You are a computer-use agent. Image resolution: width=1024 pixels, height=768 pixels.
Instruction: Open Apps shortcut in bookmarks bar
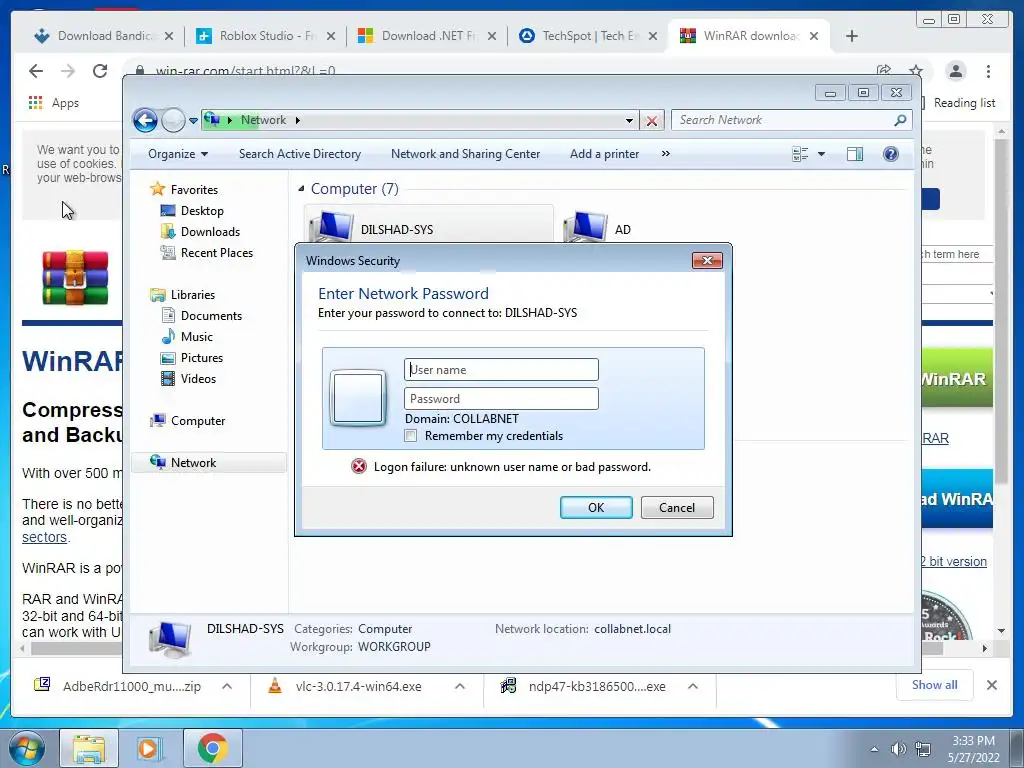(54, 103)
